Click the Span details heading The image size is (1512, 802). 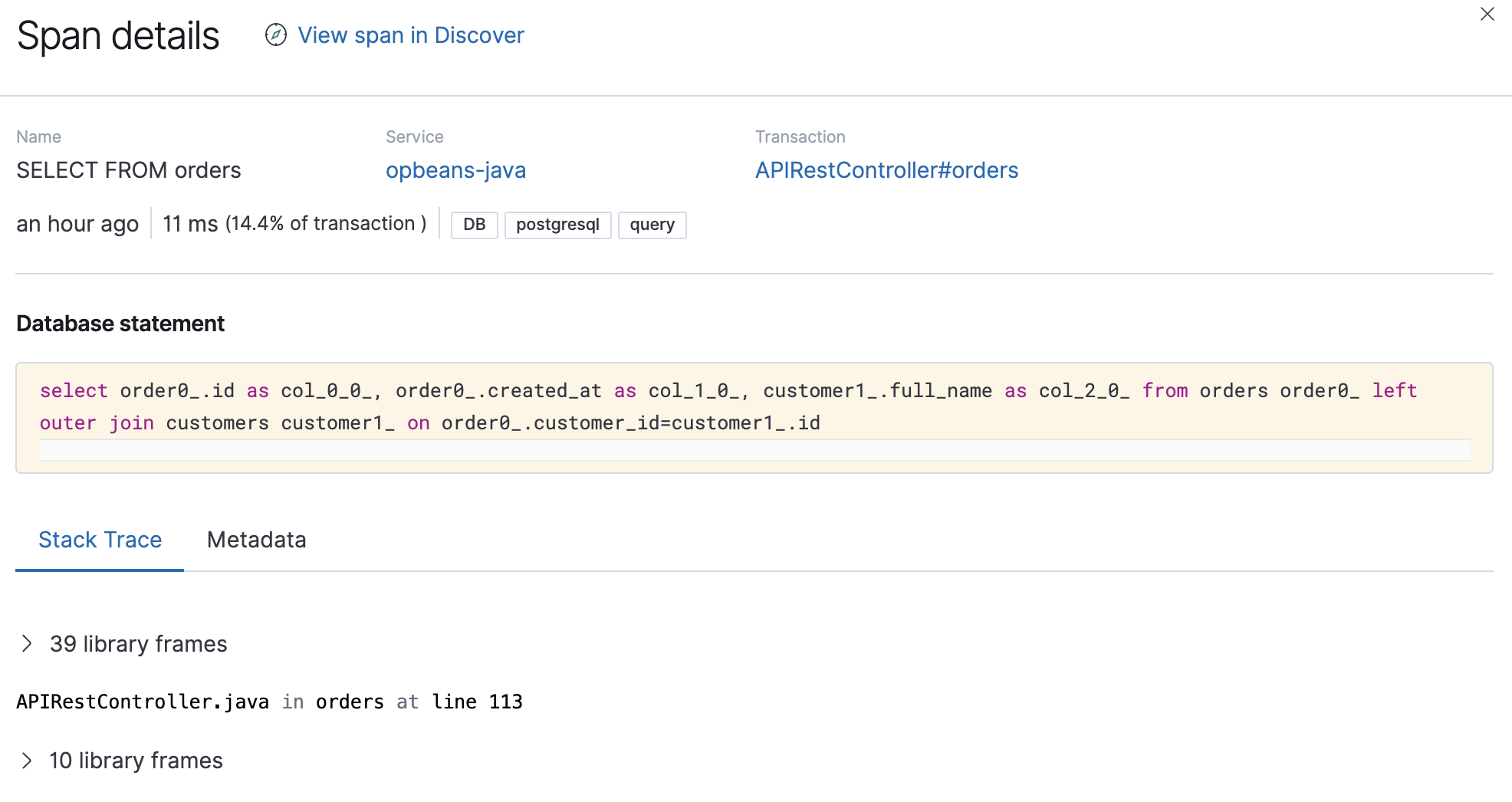(x=117, y=35)
